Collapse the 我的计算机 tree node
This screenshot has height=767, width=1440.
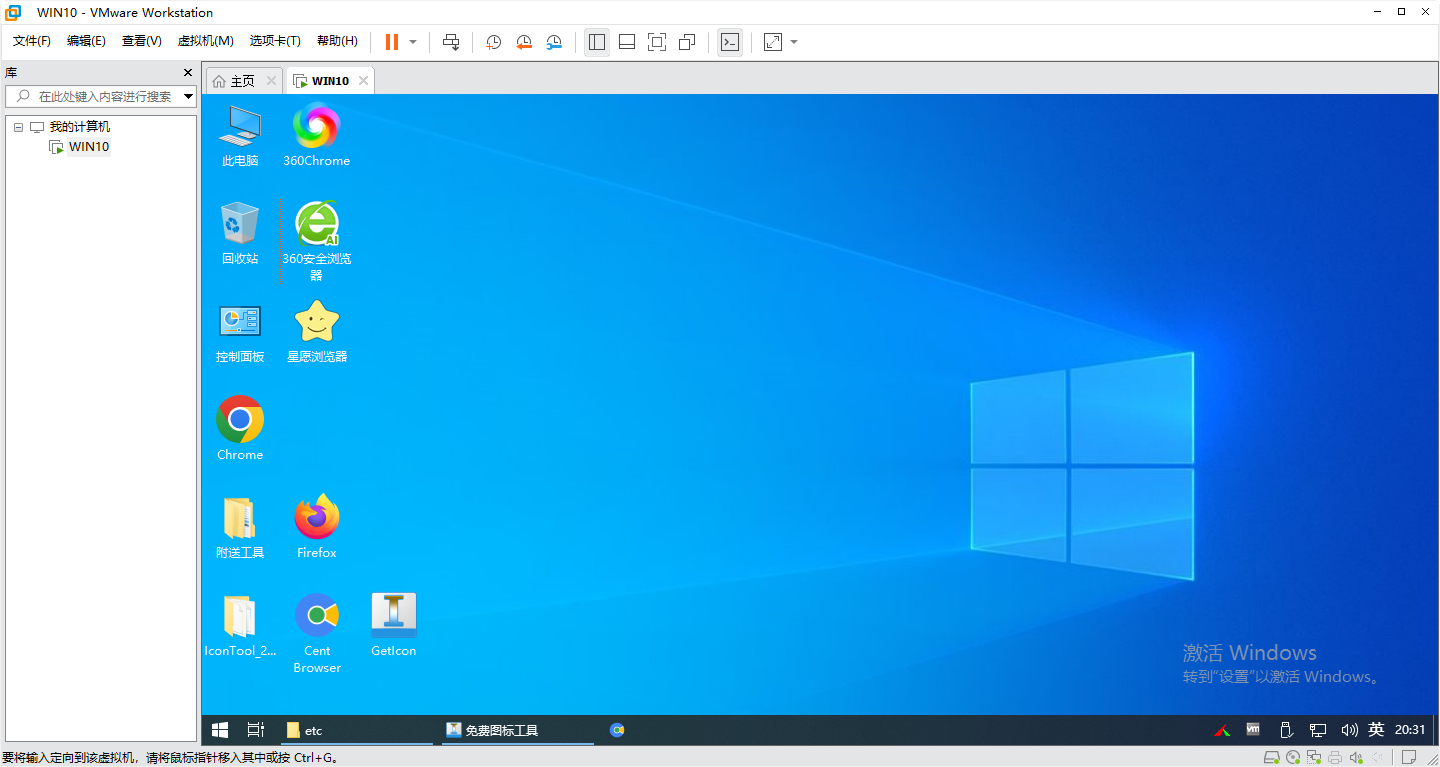17,126
